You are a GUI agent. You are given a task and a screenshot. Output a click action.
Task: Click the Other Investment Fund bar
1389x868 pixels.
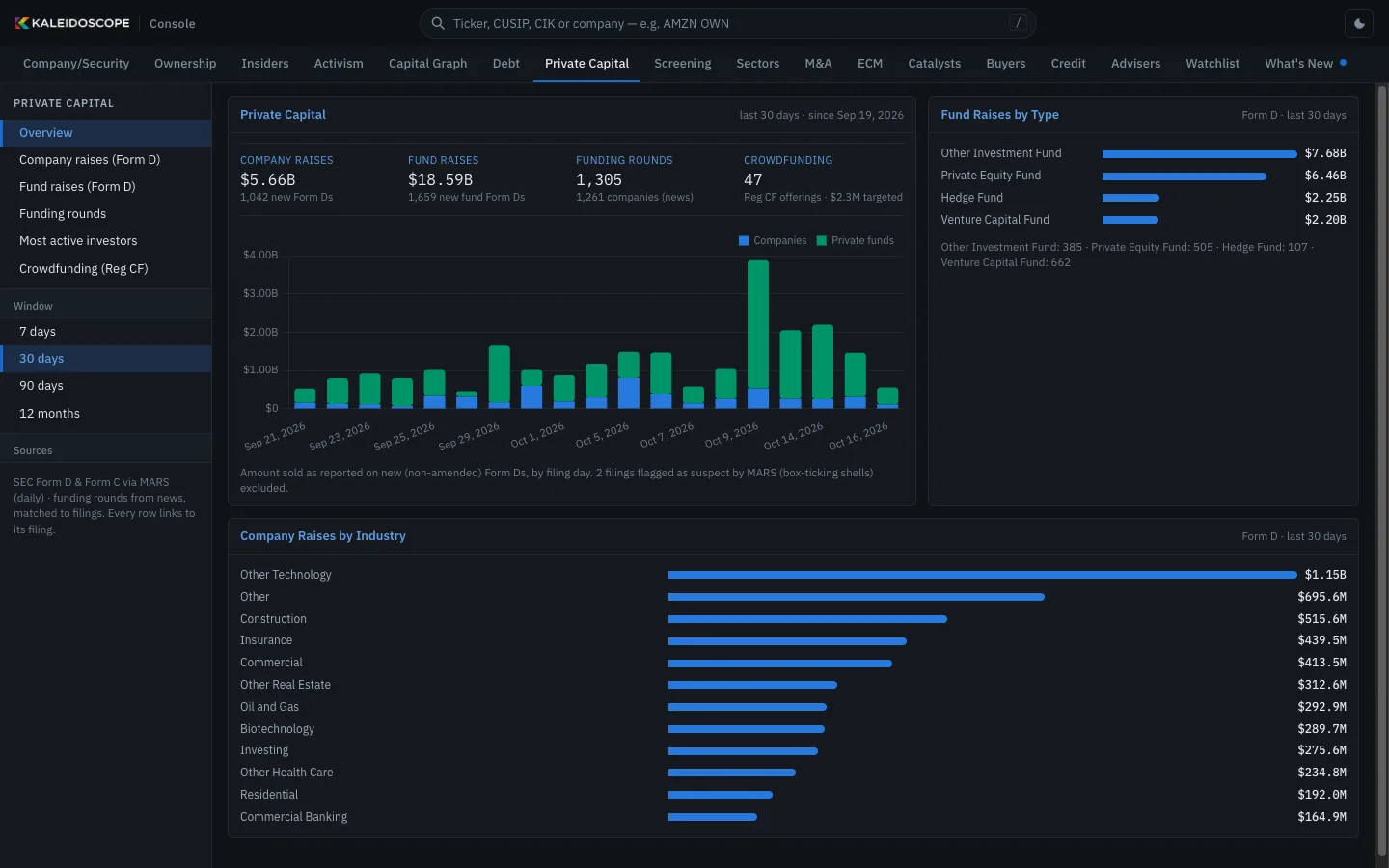1200,154
